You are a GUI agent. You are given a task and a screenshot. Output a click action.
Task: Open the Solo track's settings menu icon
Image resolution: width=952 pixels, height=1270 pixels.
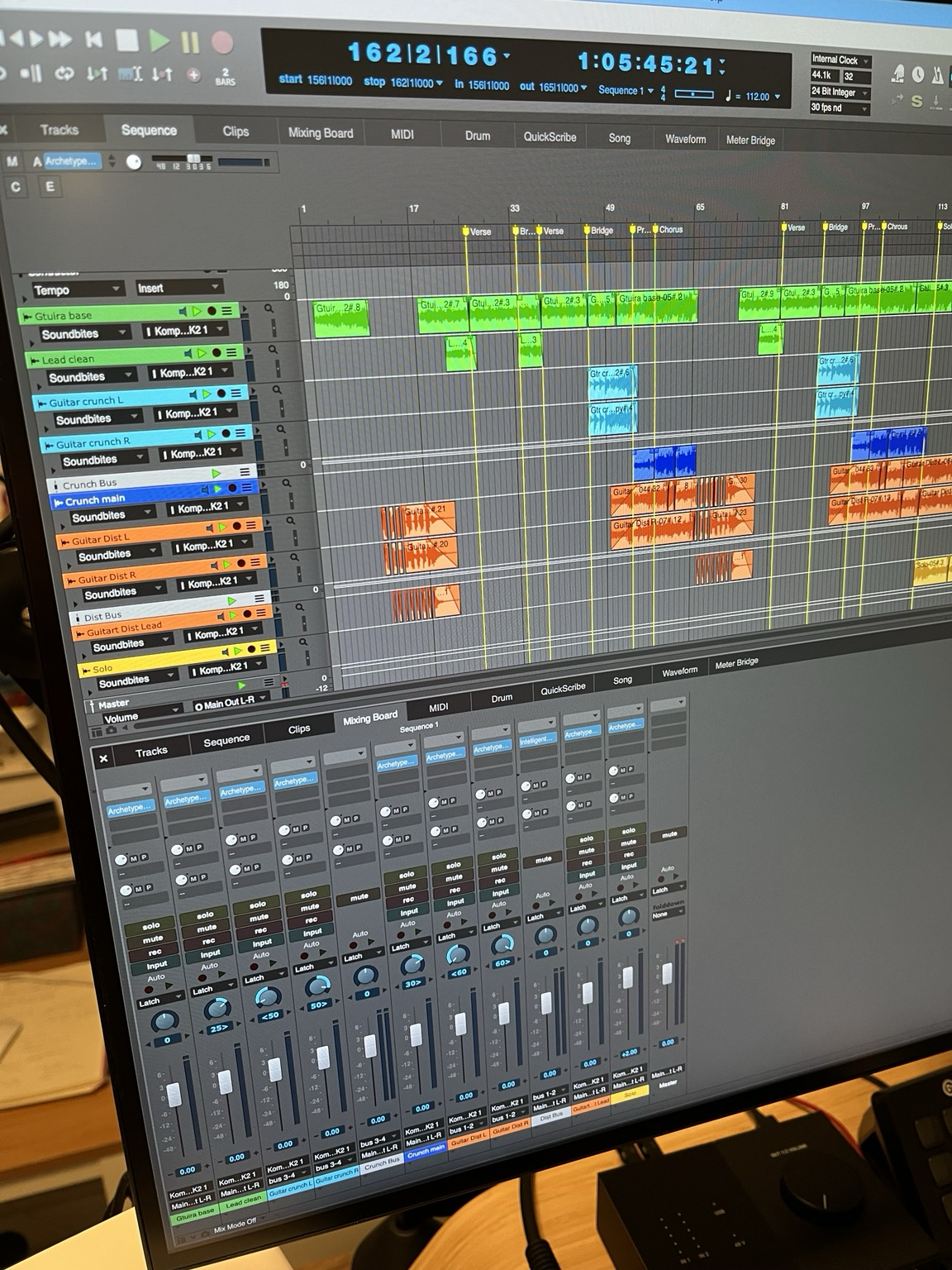coord(265,647)
